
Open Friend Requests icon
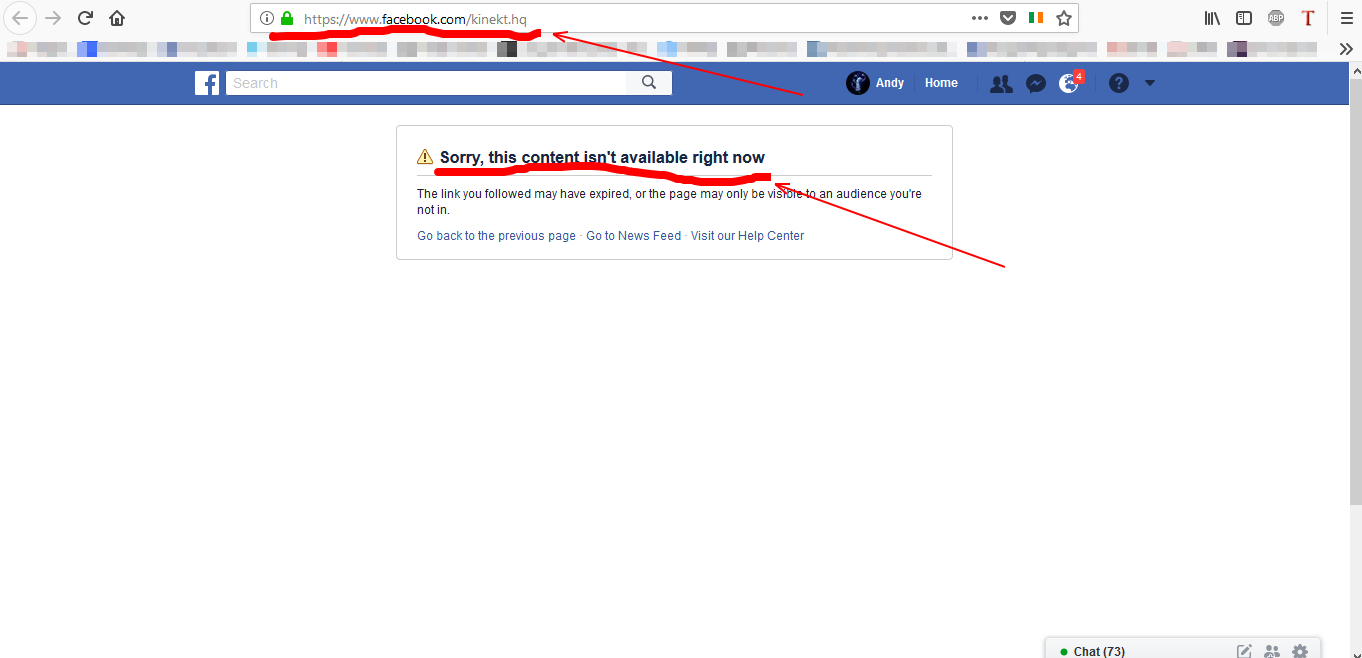(x=1001, y=84)
